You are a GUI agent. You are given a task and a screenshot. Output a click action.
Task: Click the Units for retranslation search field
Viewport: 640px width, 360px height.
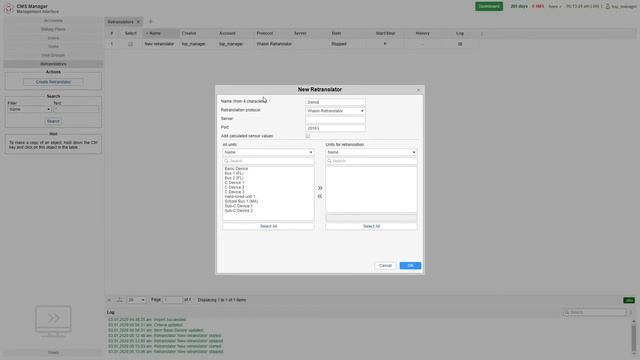pyautogui.click(x=371, y=161)
